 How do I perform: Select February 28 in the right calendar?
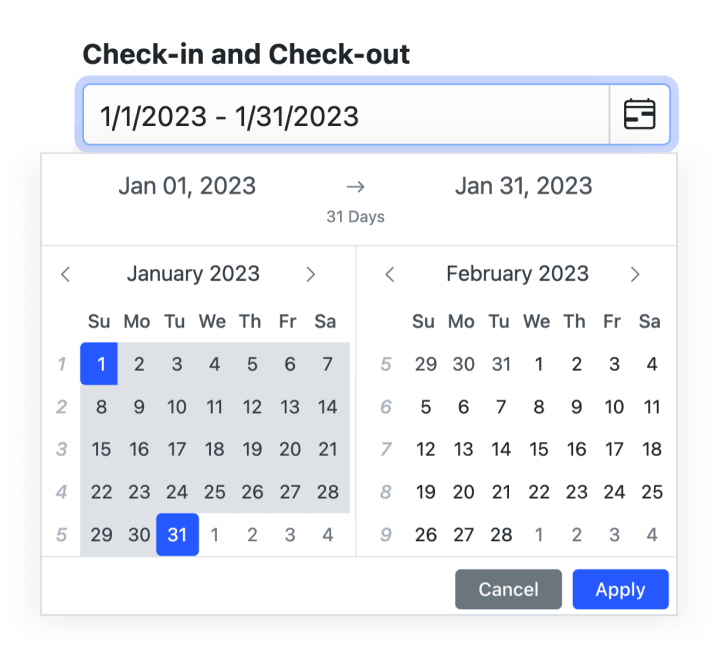pyautogui.click(x=501, y=535)
